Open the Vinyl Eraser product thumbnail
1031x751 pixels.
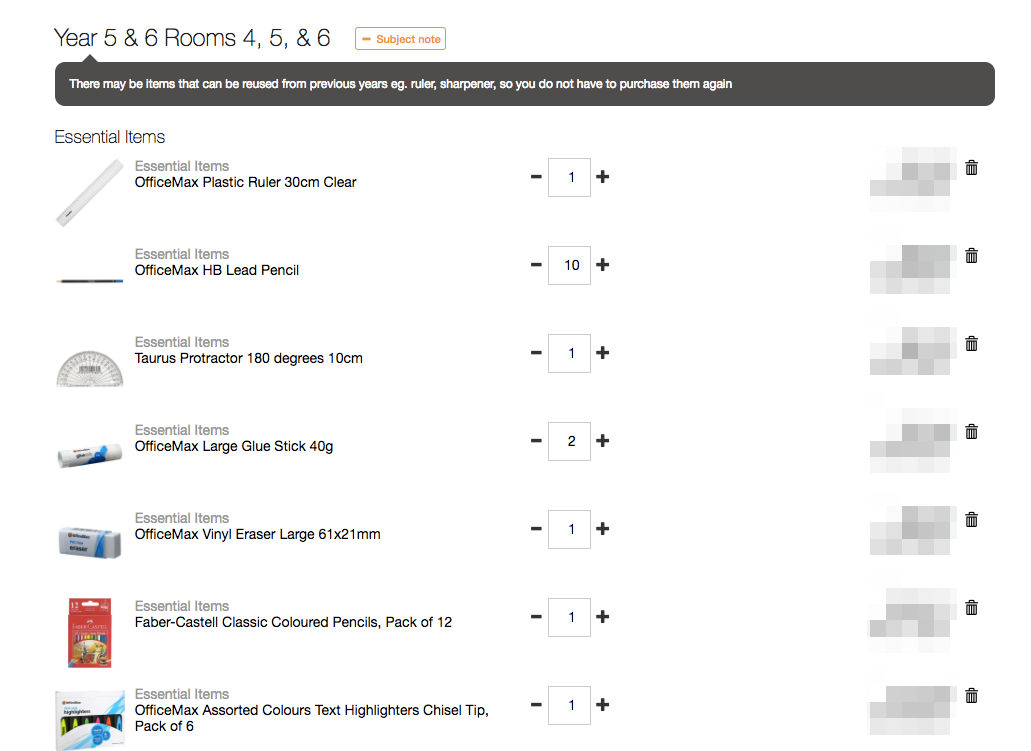point(89,543)
